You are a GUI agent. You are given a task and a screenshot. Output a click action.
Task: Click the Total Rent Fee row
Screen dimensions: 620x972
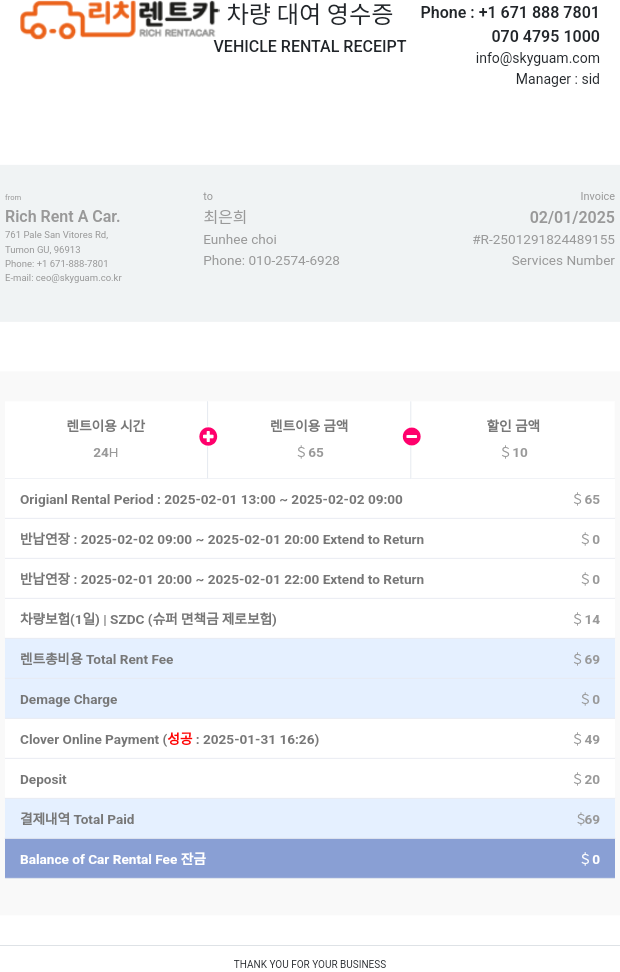310,659
